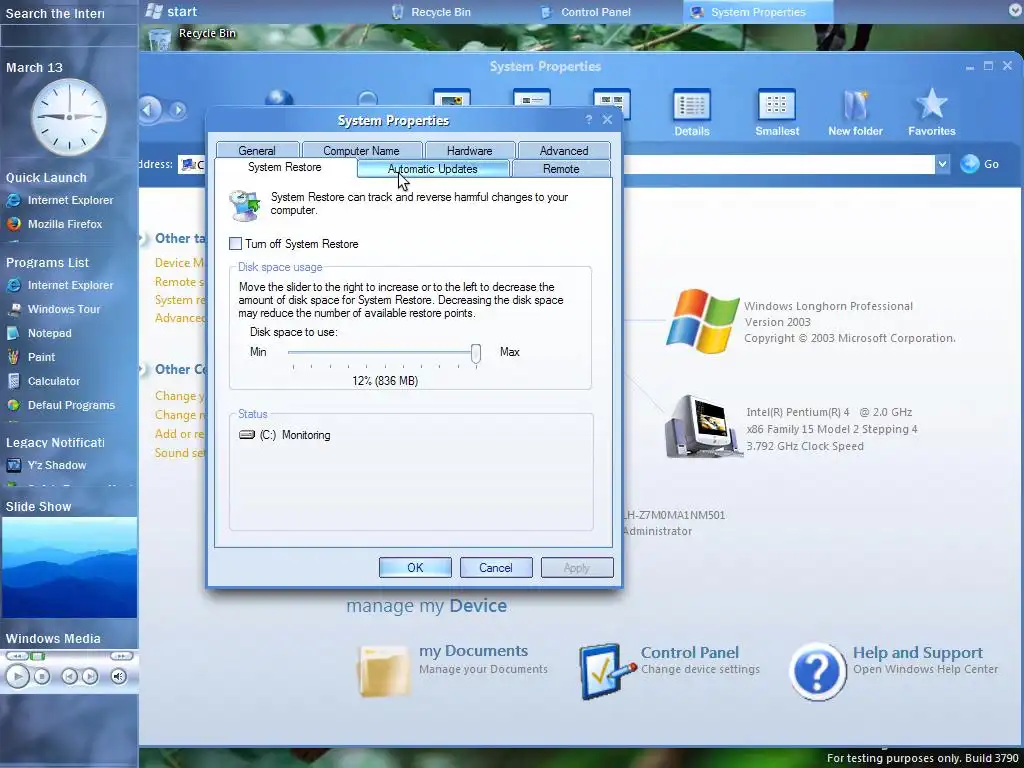Tick the Turn off System Restore checkbox
Viewport: 1024px width, 768px height.
235,244
